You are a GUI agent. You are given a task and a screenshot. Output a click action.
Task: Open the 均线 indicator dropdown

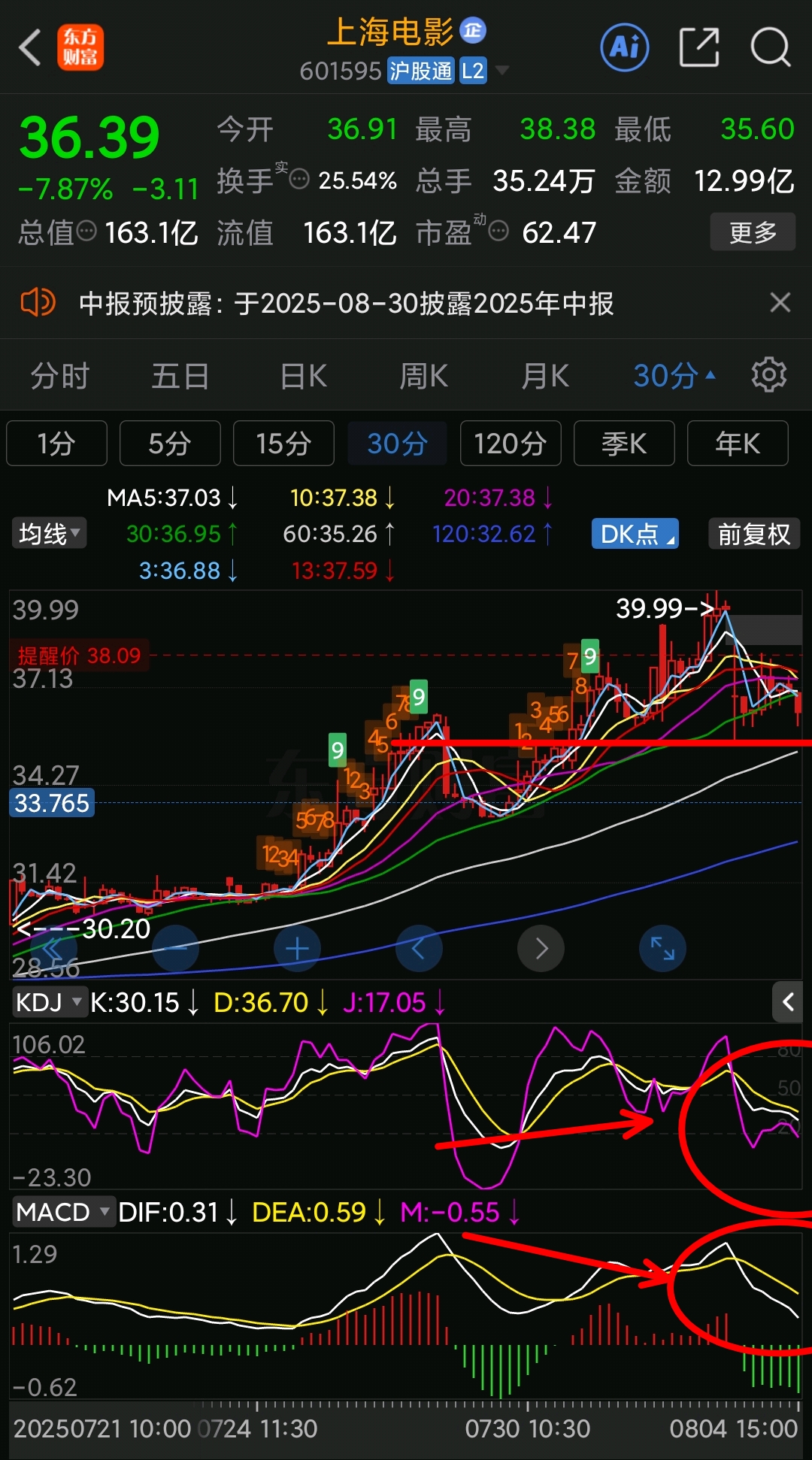pos(49,534)
